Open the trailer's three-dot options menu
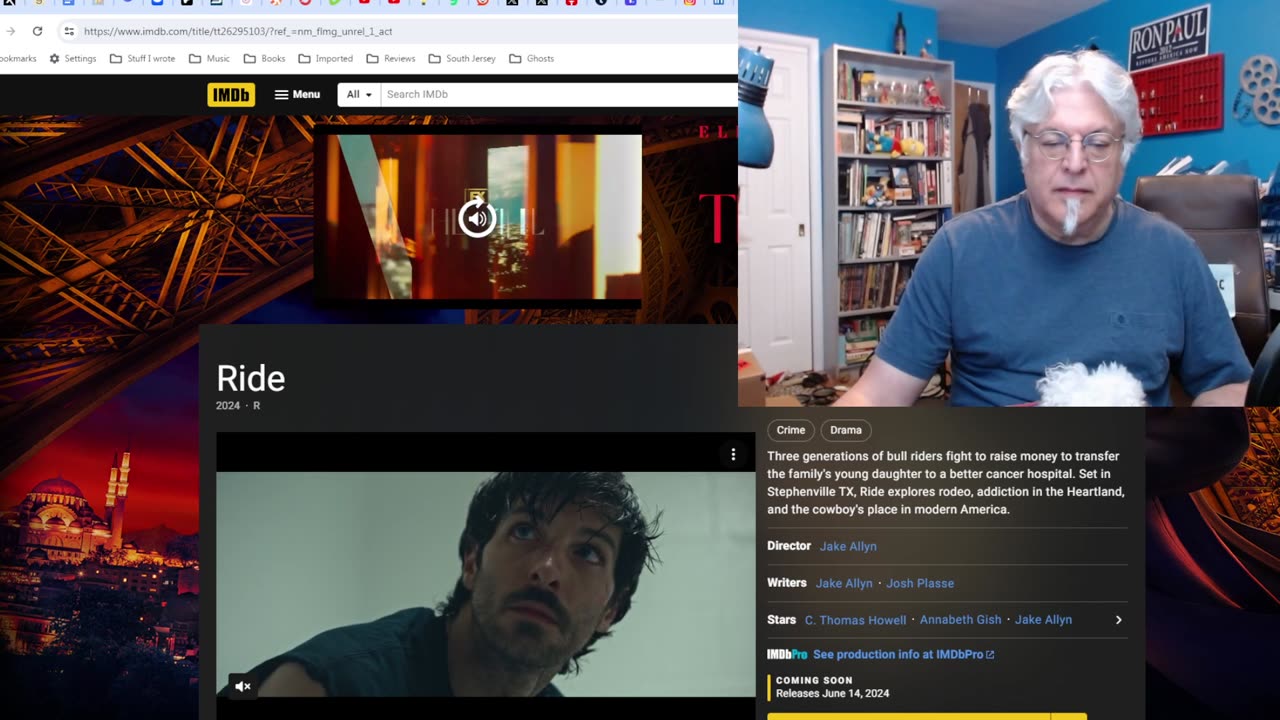Viewport: 1280px width, 720px height. pyautogui.click(x=733, y=454)
